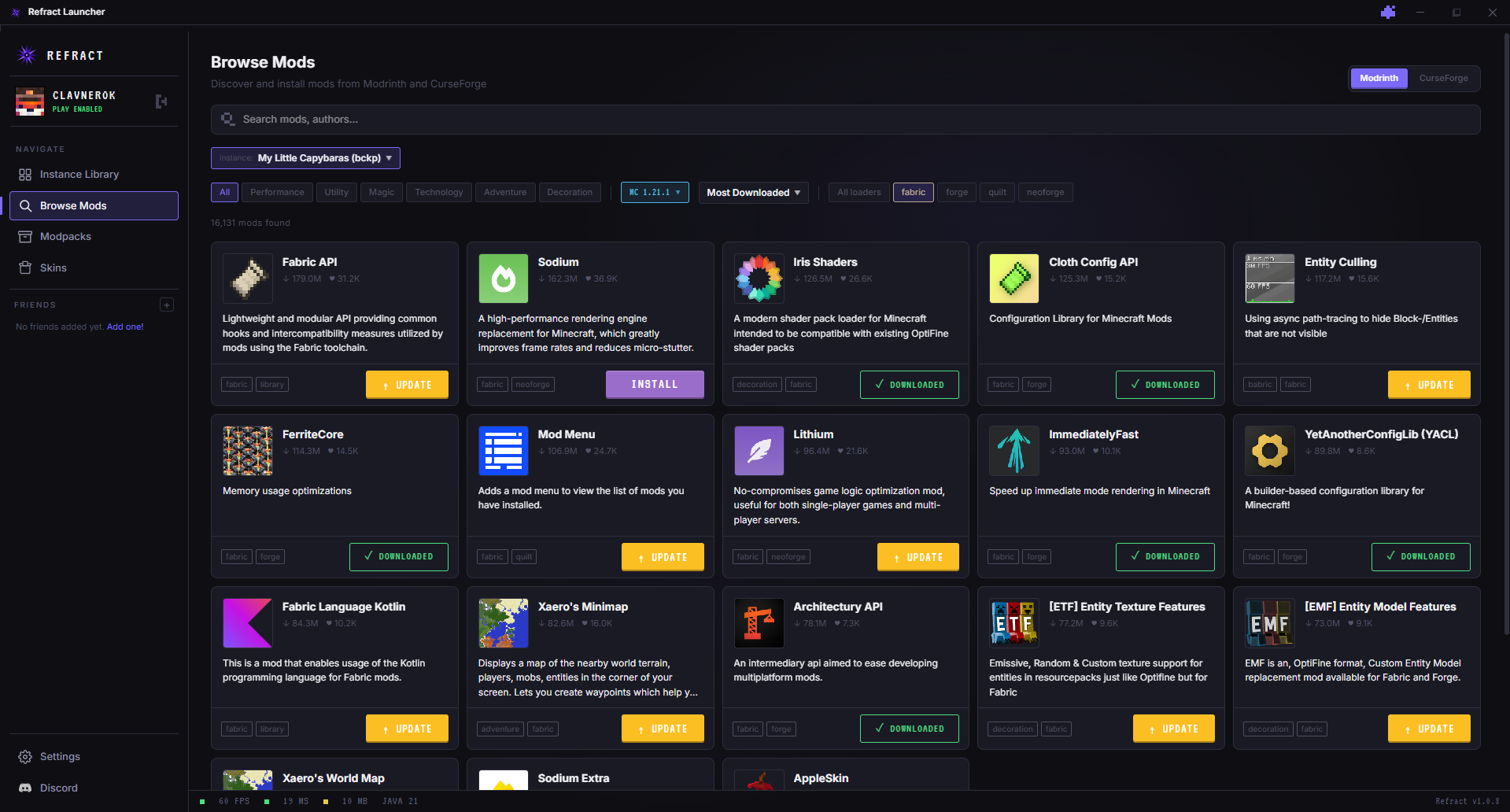Image resolution: width=1510 pixels, height=812 pixels.
Task: Click the ETF Entity Texture Features icon
Action: (x=1014, y=623)
